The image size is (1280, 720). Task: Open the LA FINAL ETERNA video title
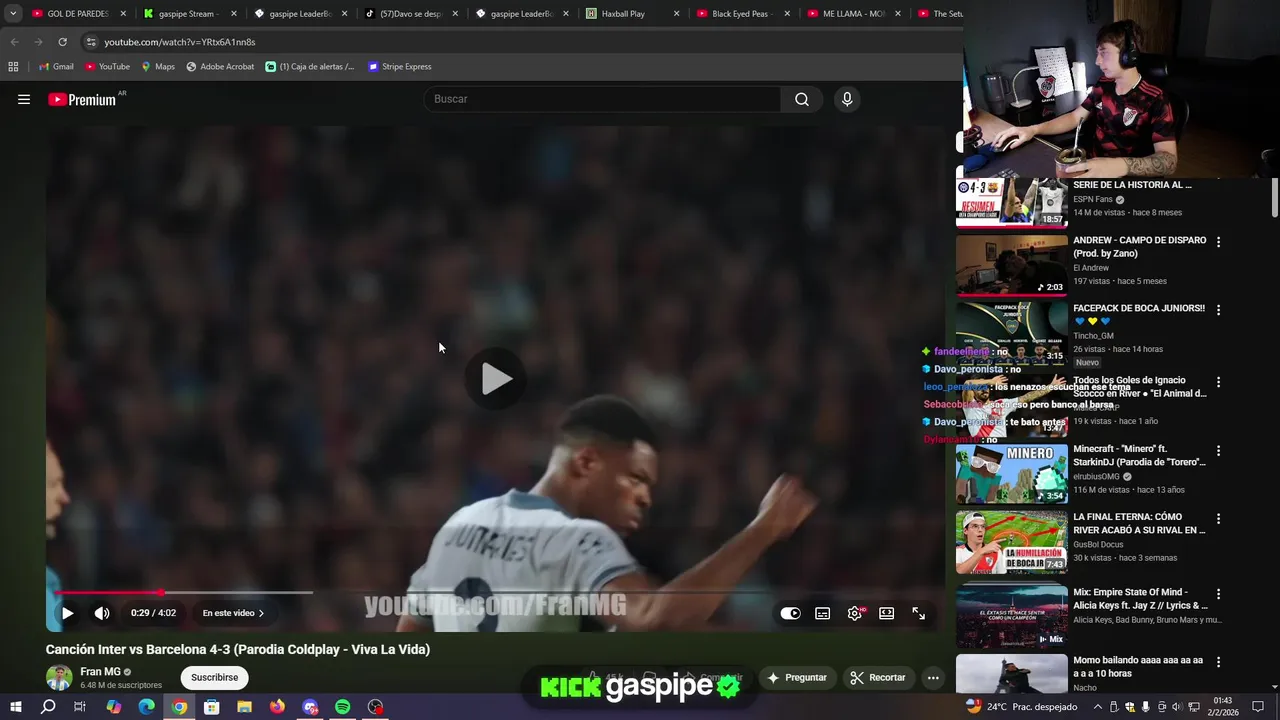(x=1139, y=523)
